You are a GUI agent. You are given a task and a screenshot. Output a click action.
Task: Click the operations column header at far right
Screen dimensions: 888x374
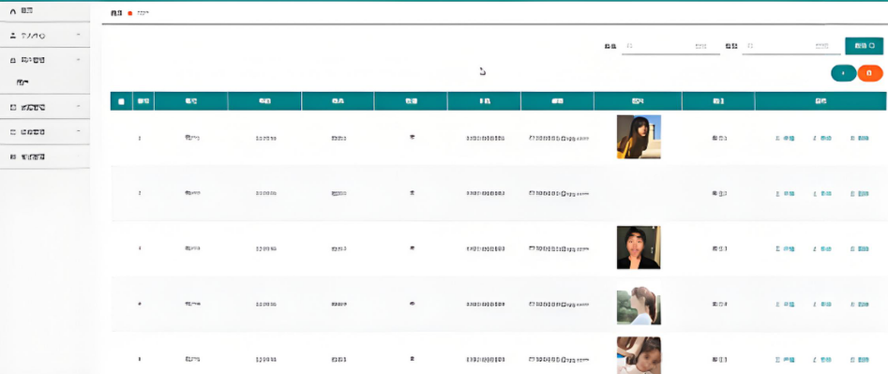pos(820,101)
